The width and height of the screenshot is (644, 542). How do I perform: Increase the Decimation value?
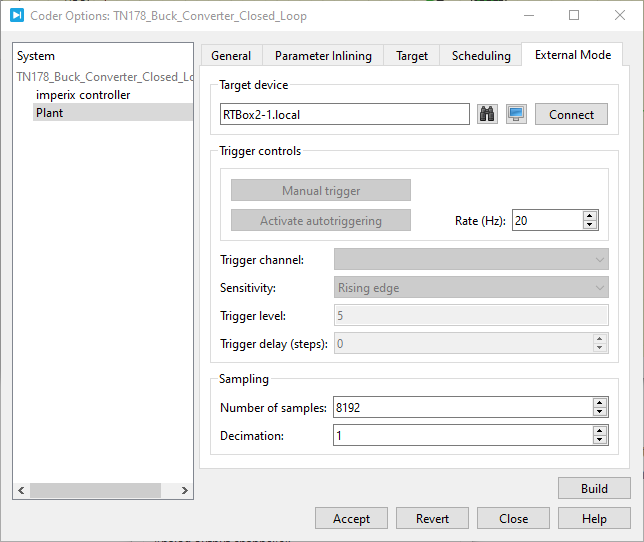pyautogui.click(x=600, y=431)
